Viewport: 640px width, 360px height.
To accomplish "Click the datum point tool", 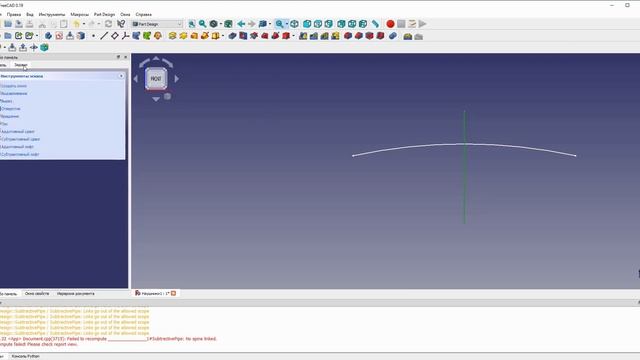I will 93,36.
